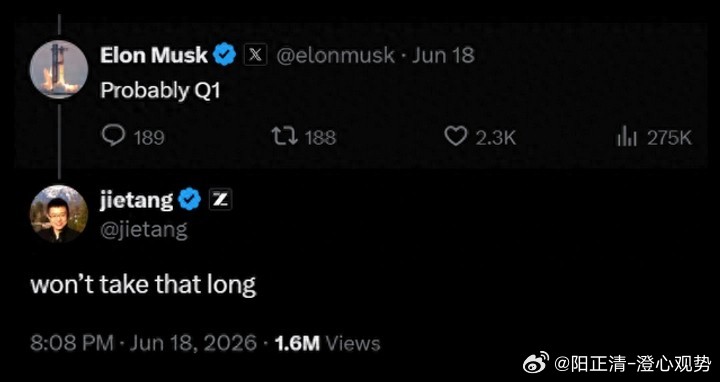Like Elon Musk's tweet with heart icon
Image resolution: width=720 pixels, height=382 pixels.
pos(456,136)
